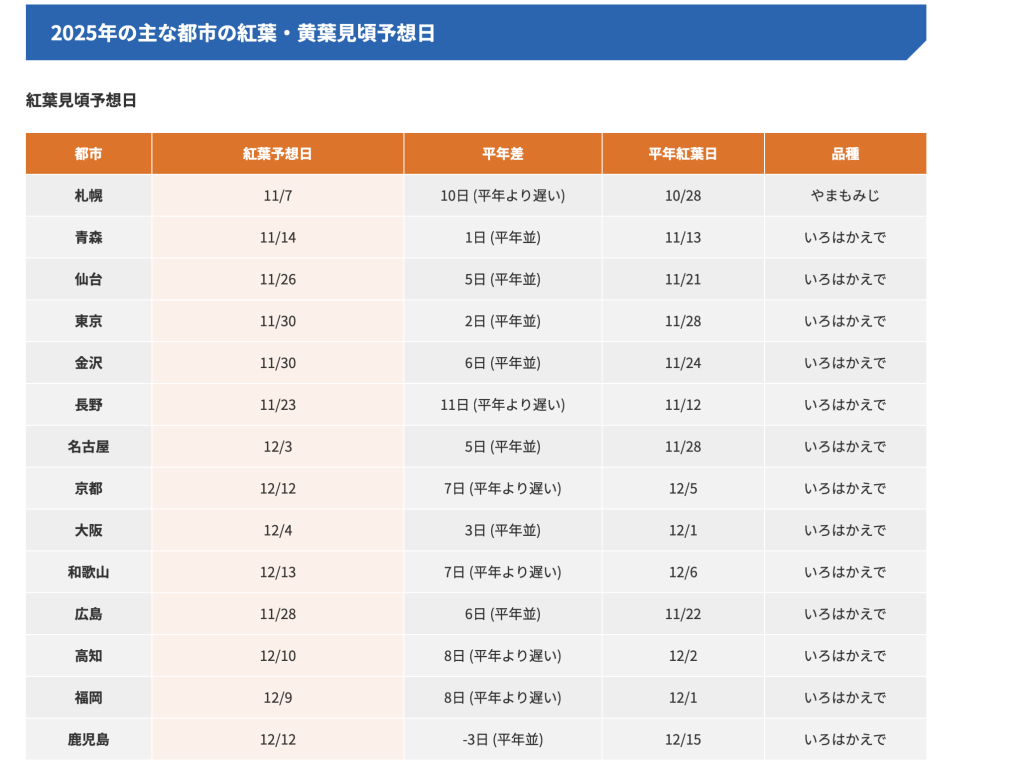
Task: Select the 紅葉予想日 column header
Action: (277, 154)
